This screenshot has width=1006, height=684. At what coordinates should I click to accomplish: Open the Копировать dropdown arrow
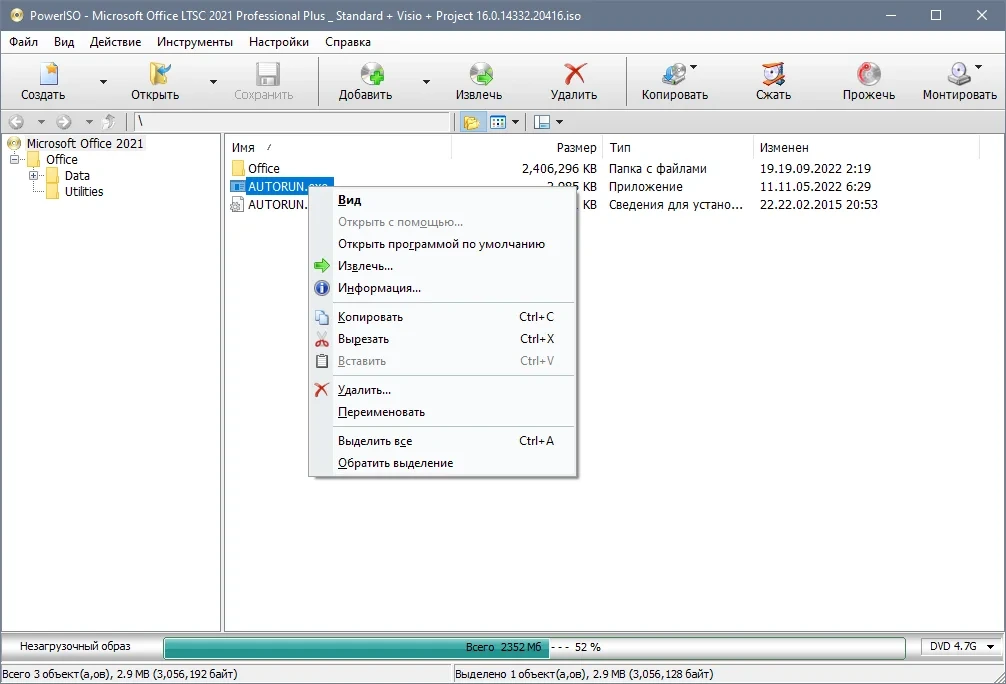pos(694,66)
